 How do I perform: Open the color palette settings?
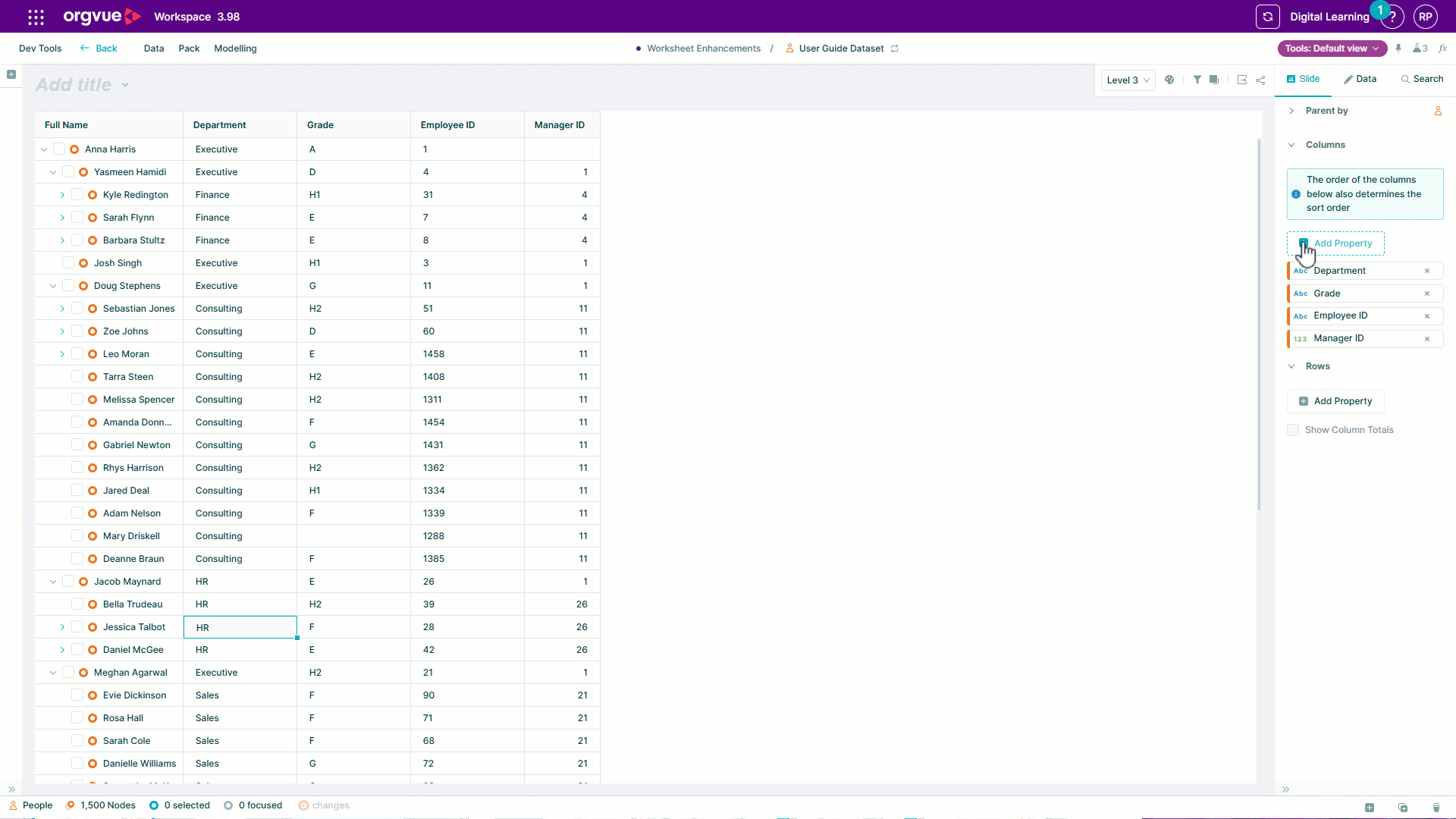[1169, 80]
